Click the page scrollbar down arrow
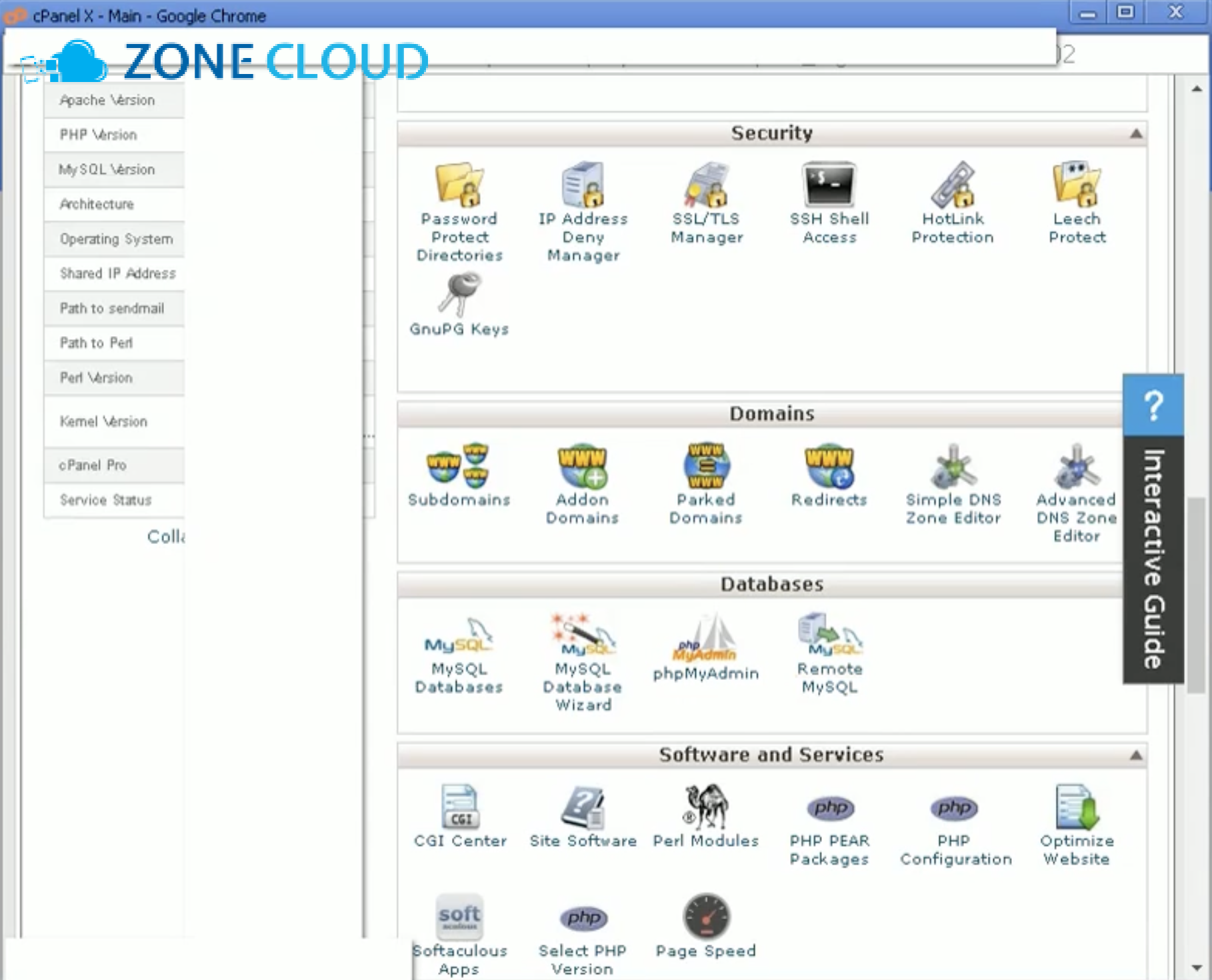 pos(1197,967)
